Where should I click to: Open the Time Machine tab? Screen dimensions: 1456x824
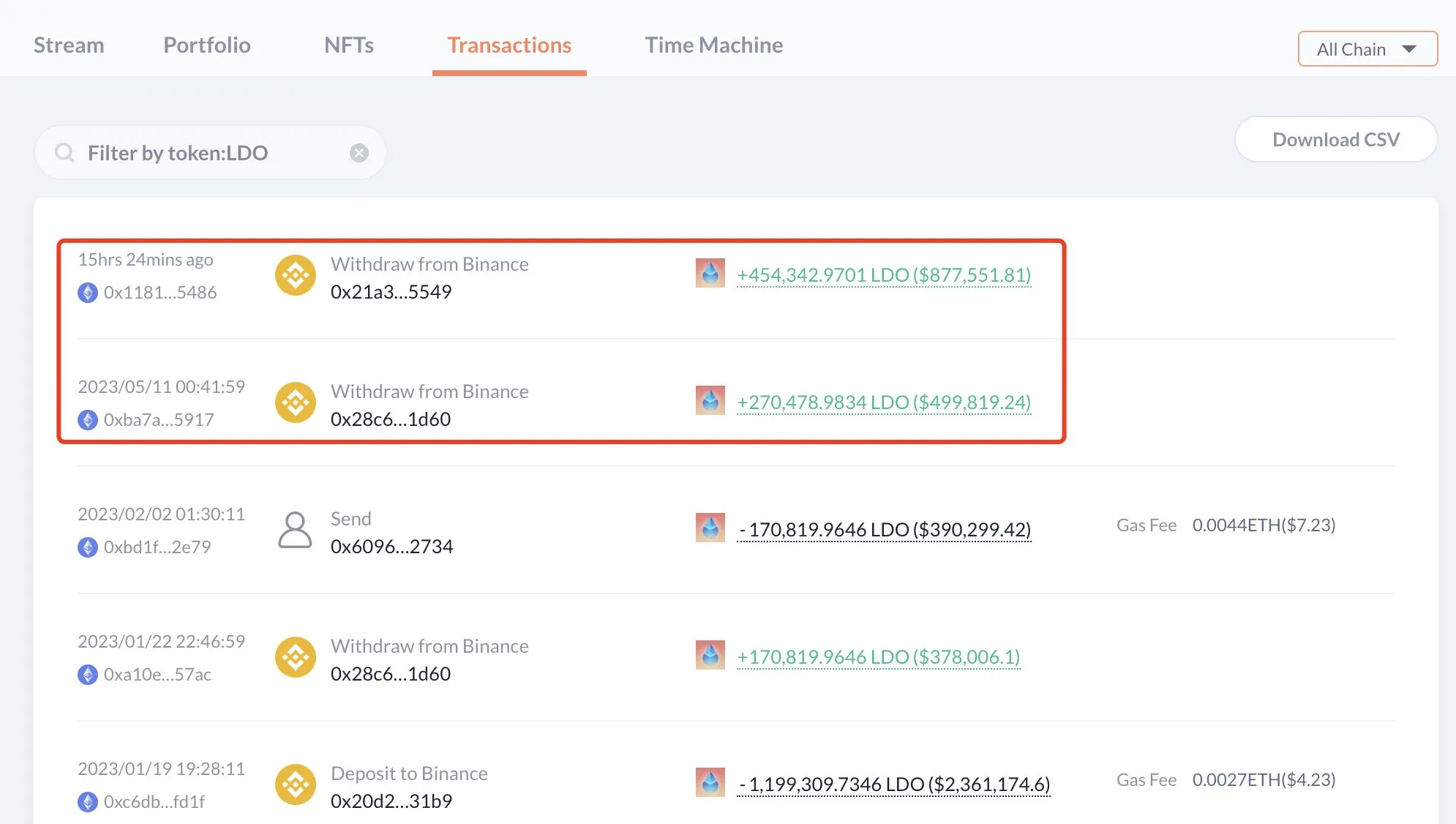point(713,45)
